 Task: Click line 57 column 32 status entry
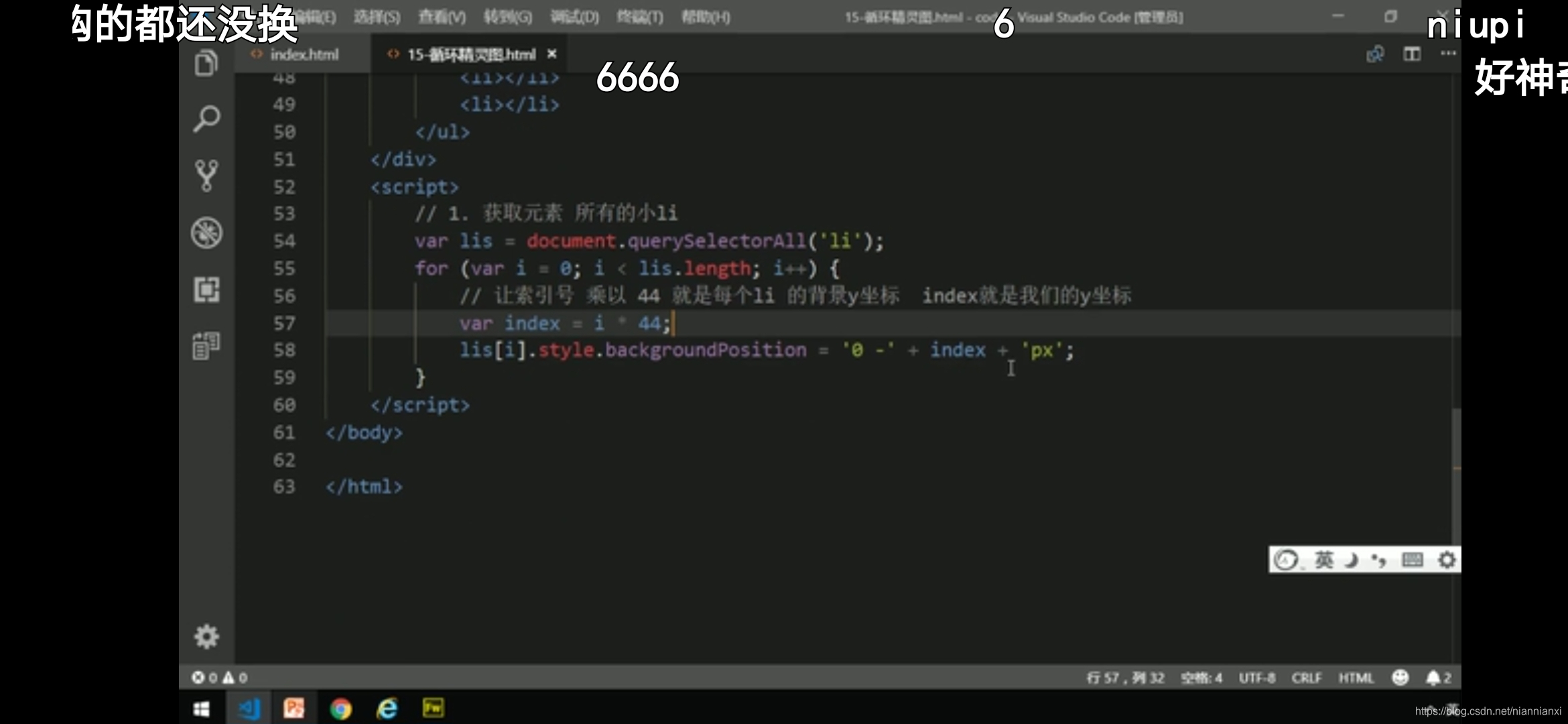[x=1125, y=678]
